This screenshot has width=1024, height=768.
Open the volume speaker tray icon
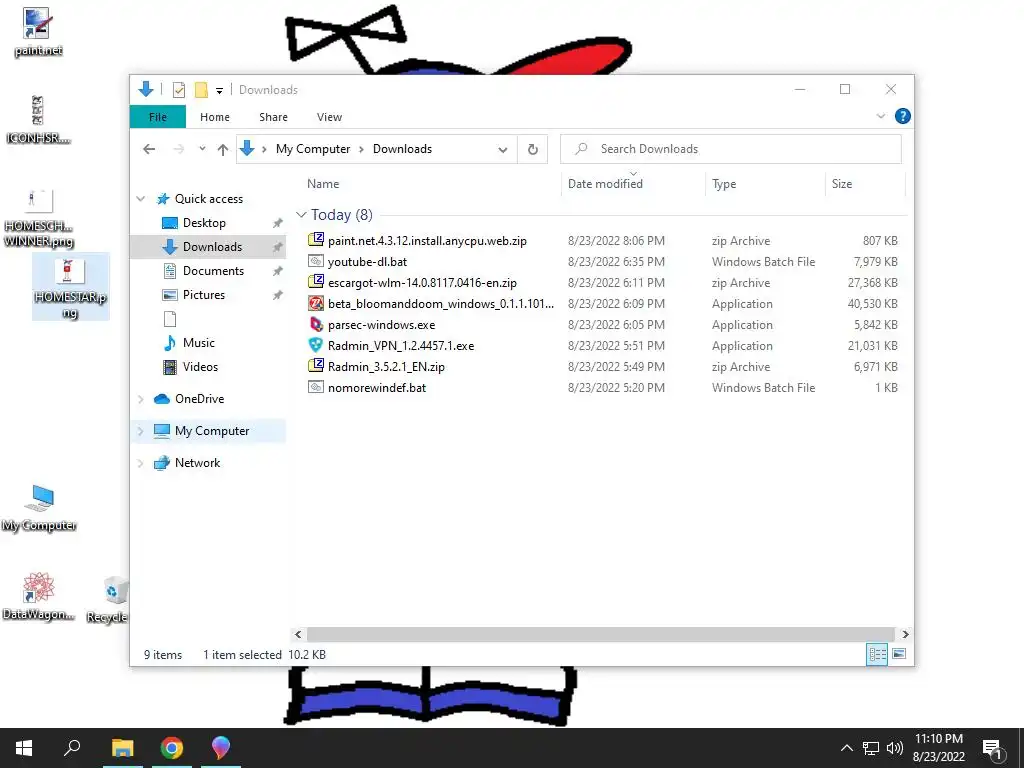click(x=895, y=748)
